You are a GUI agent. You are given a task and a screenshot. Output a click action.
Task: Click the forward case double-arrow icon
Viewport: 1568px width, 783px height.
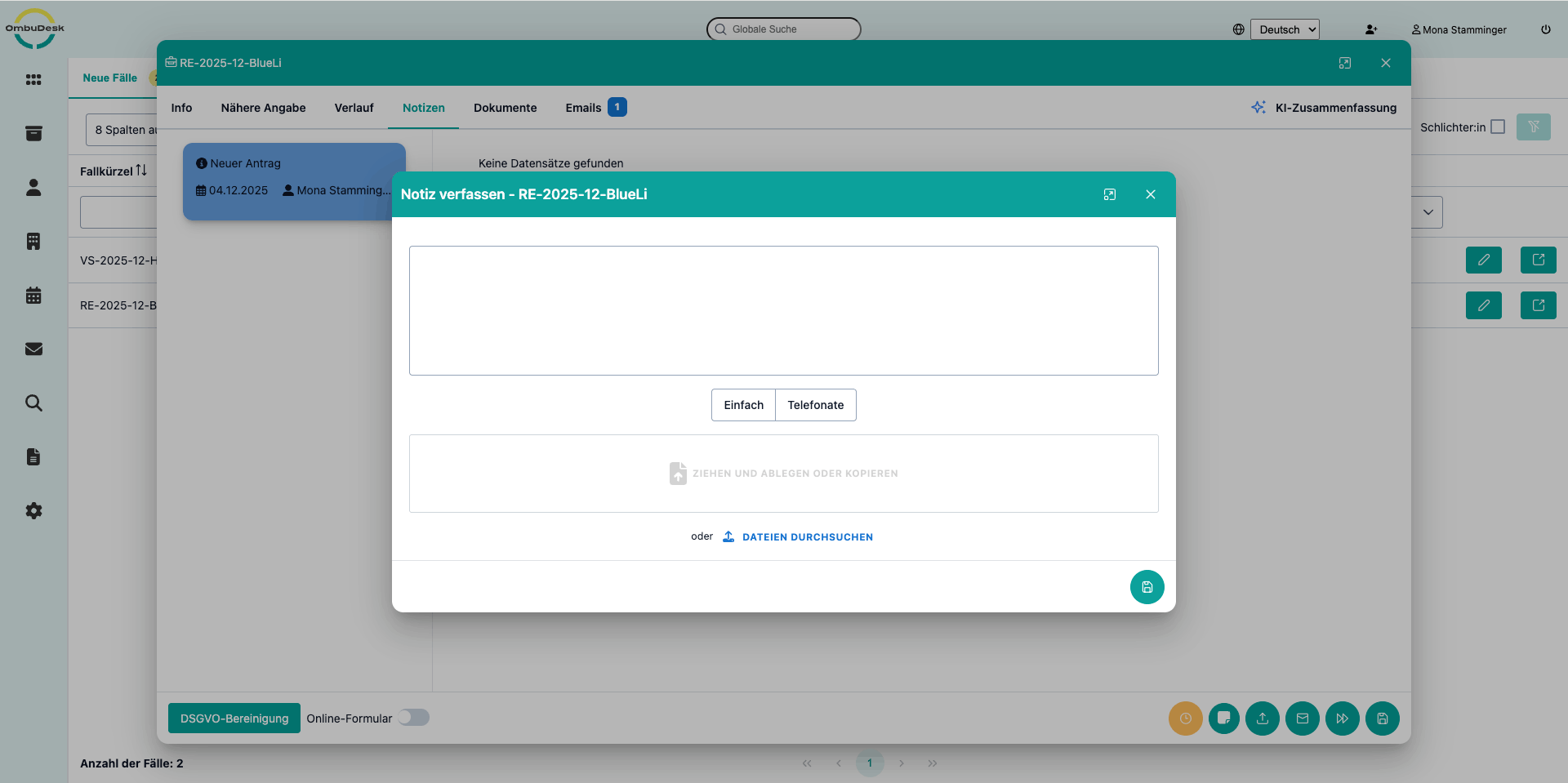click(x=1342, y=718)
